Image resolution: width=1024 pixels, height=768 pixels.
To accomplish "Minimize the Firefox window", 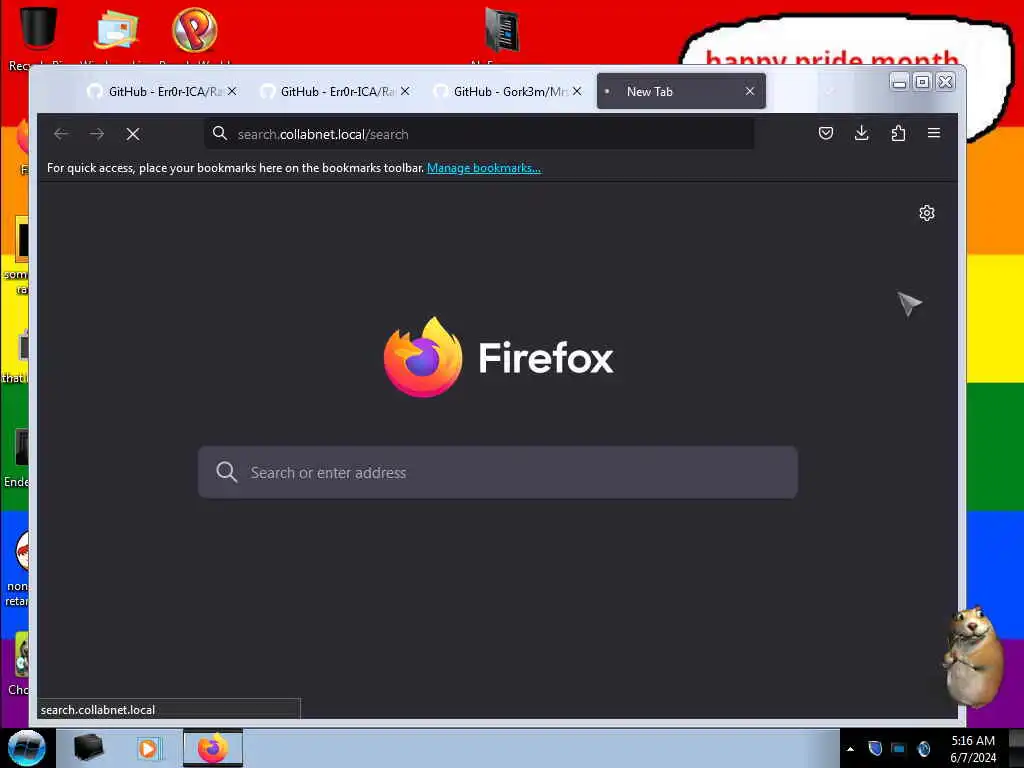I will pos(899,82).
